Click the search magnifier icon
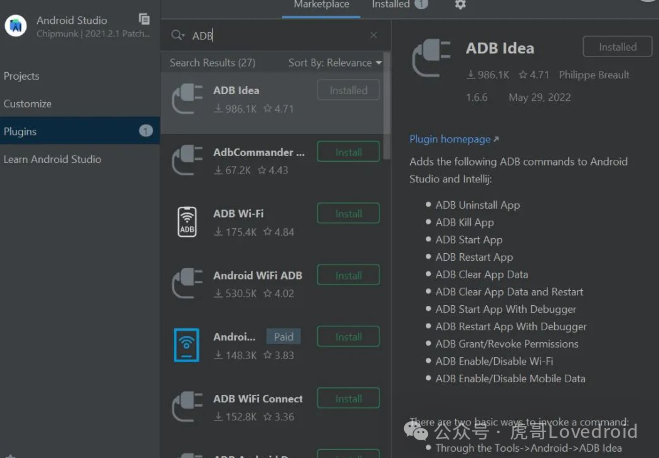 coord(177,35)
